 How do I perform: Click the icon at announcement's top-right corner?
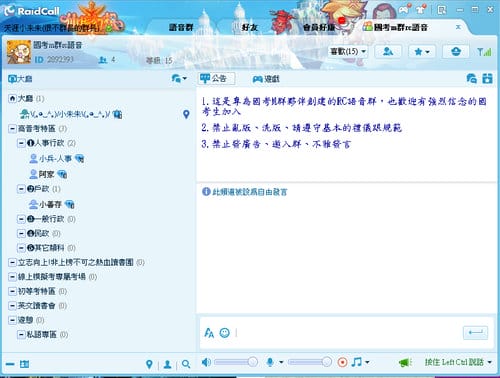coord(487,79)
